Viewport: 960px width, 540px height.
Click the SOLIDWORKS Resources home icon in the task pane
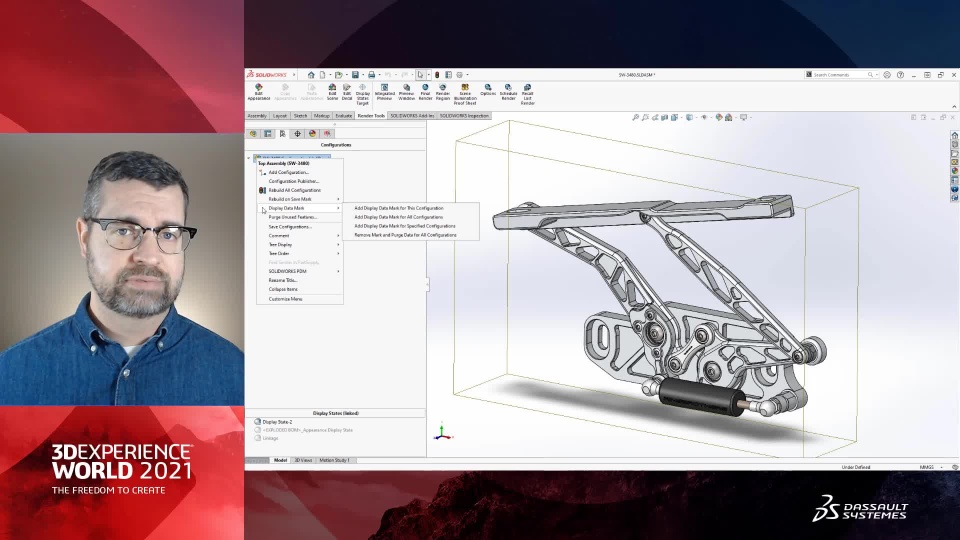click(954, 135)
